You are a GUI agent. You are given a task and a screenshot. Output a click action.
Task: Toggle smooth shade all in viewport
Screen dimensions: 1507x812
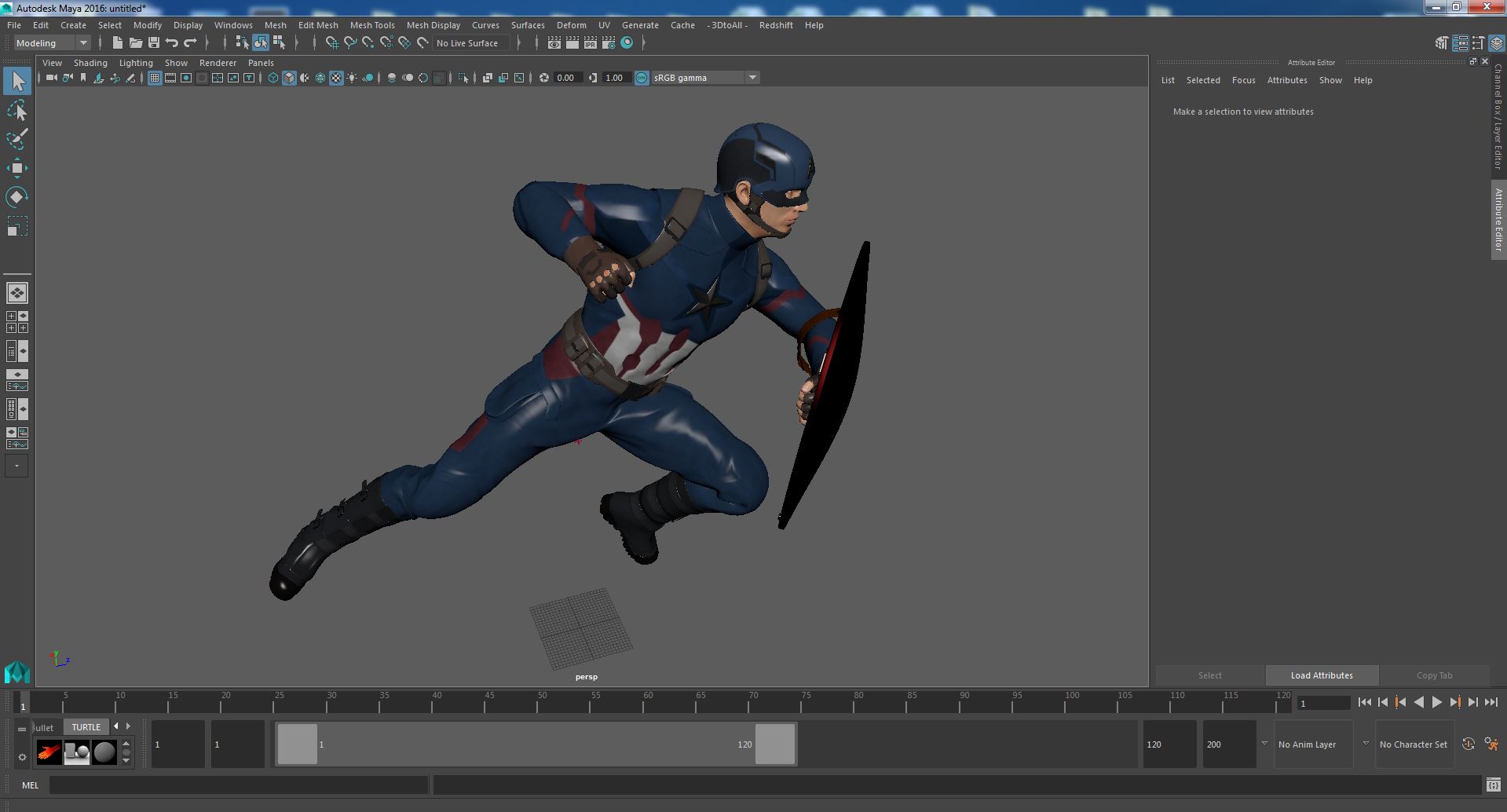click(289, 78)
